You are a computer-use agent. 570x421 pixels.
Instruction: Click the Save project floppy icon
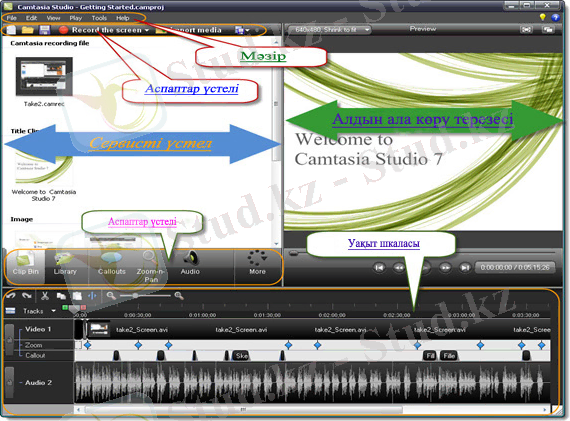click(44, 30)
